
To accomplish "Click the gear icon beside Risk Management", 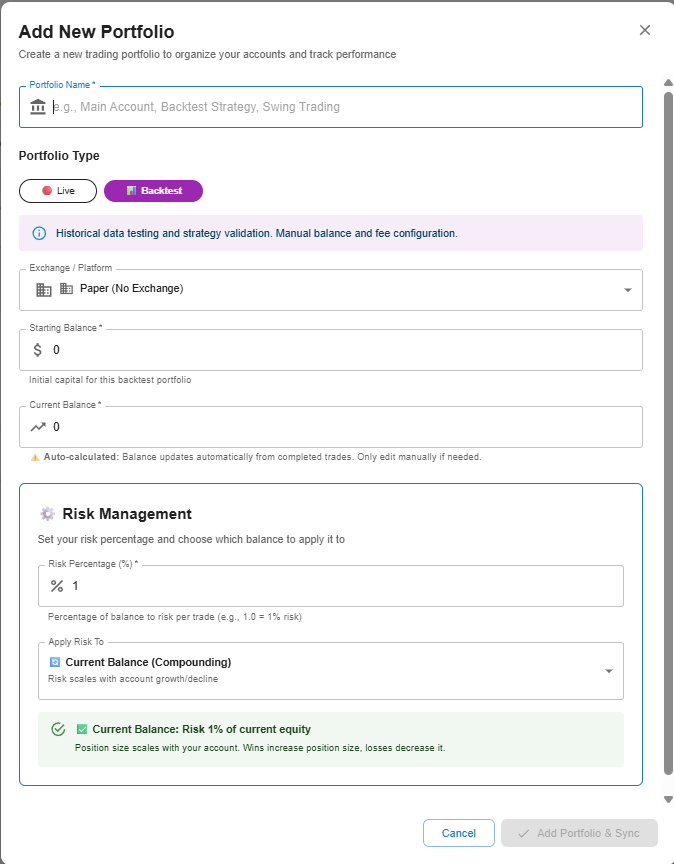I will coord(47,514).
